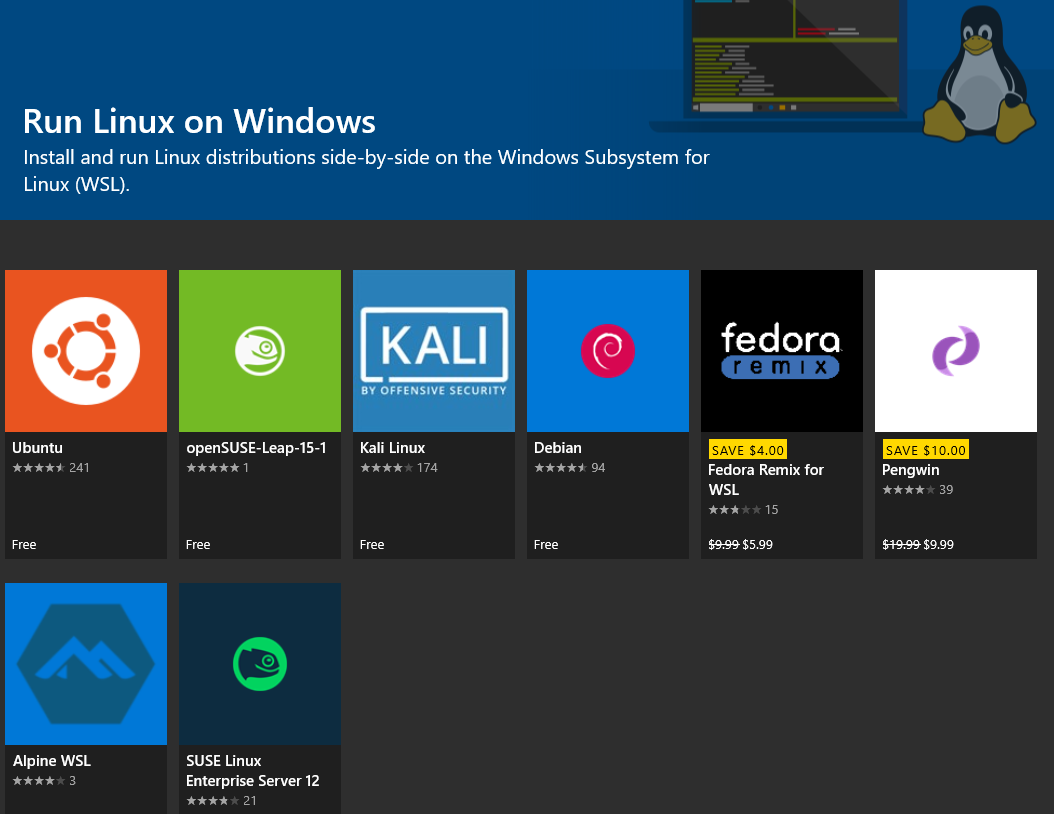Click the Fedora Remix for WSL title
This screenshot has height=814, width=1054.
tap(766, 480)
